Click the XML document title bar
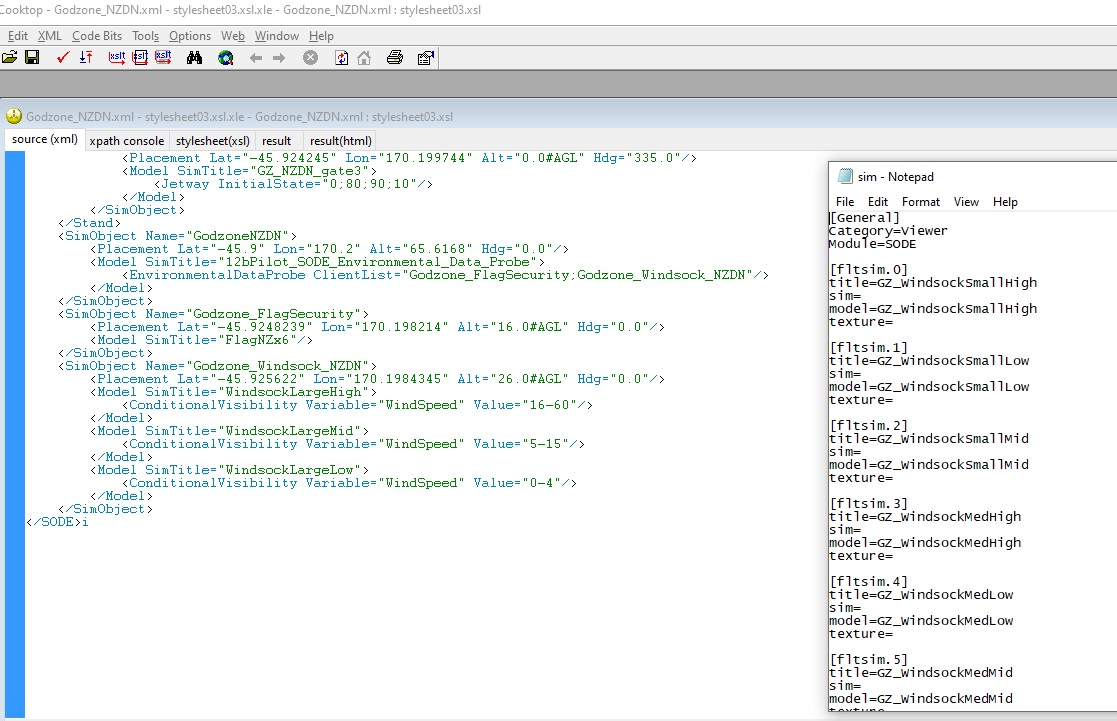This screenshot has height=721, width=1117. click(x=558, y=116)
